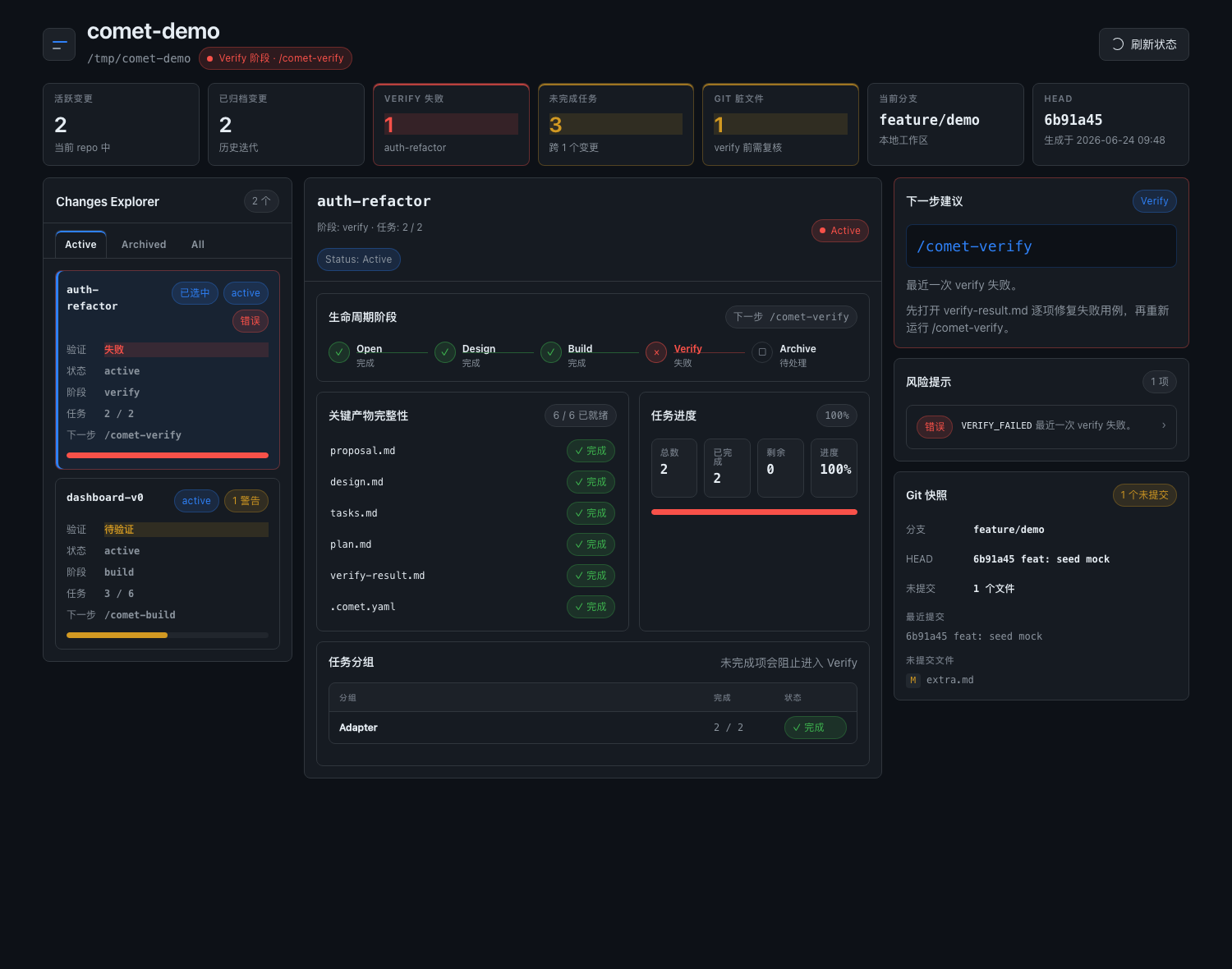Click the /comet-build next step in dashboard-v0
The width and height of the screenshot is (1232, 969).
click(x=140, y=615)
